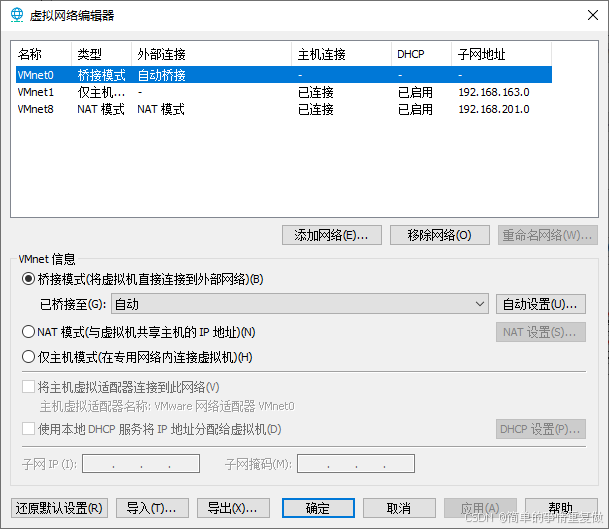
Task: Open NAT 设置(S)... button
Action: point(541,332)
